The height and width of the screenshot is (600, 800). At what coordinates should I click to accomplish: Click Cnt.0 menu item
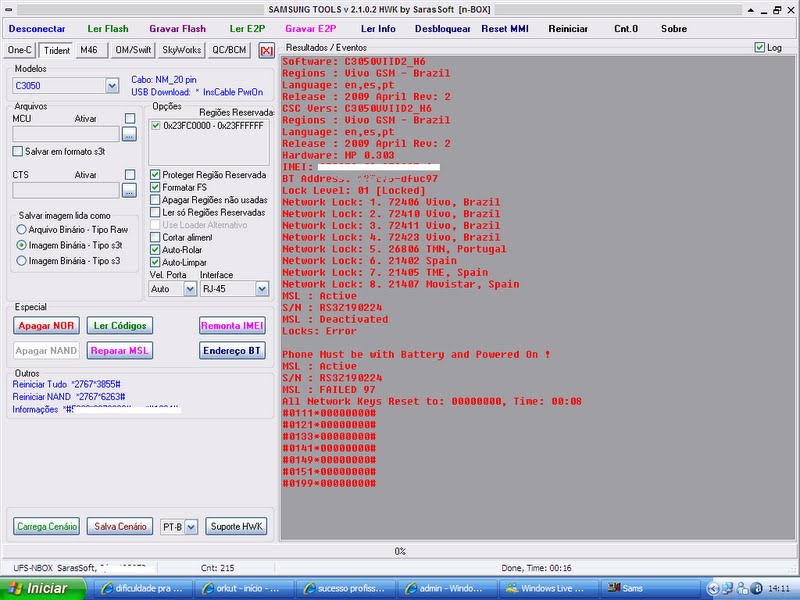point(626,29)
